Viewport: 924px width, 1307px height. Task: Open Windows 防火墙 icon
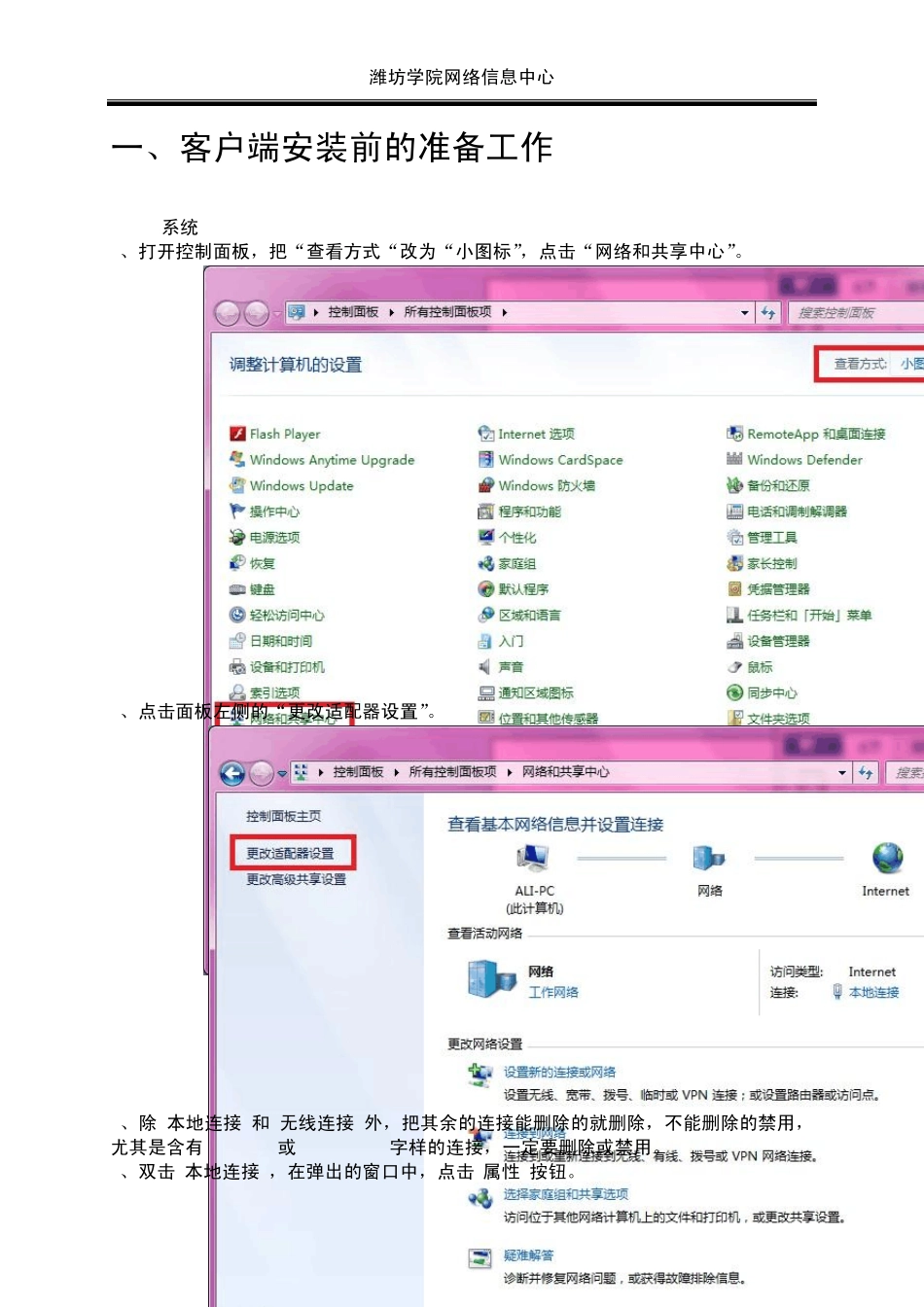[x=486, y=485]
